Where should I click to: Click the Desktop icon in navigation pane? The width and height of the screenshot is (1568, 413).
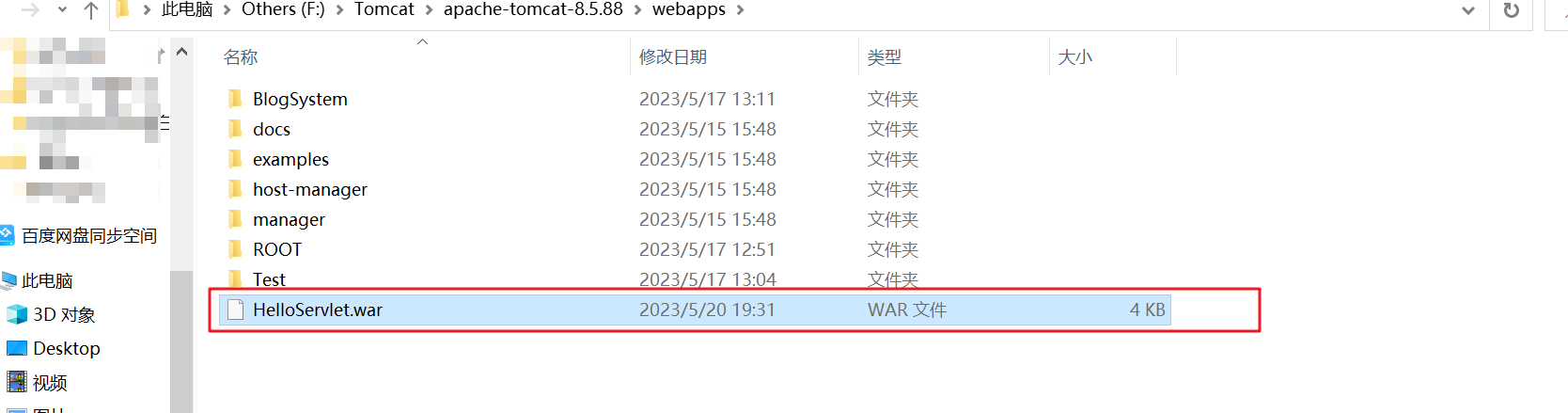click(17, 348)
